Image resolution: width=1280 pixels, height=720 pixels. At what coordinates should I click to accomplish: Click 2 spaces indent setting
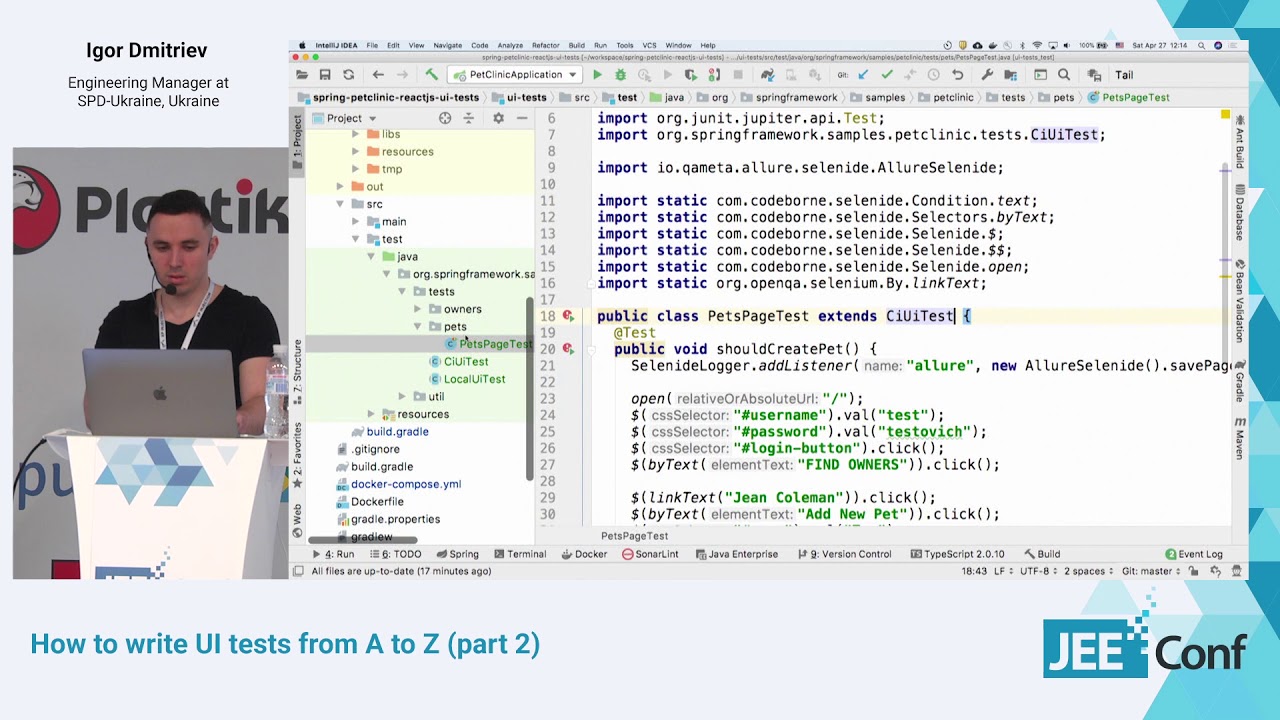point(1089,571)
